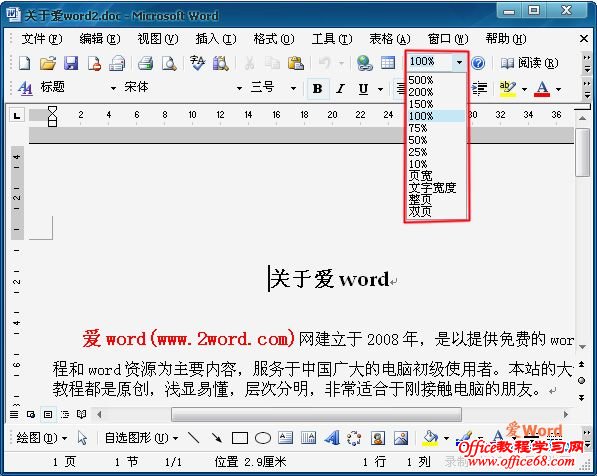Click the zoom 100% input field
The width and height of the screenshot is (597, 476).
(x=430, y=62)
